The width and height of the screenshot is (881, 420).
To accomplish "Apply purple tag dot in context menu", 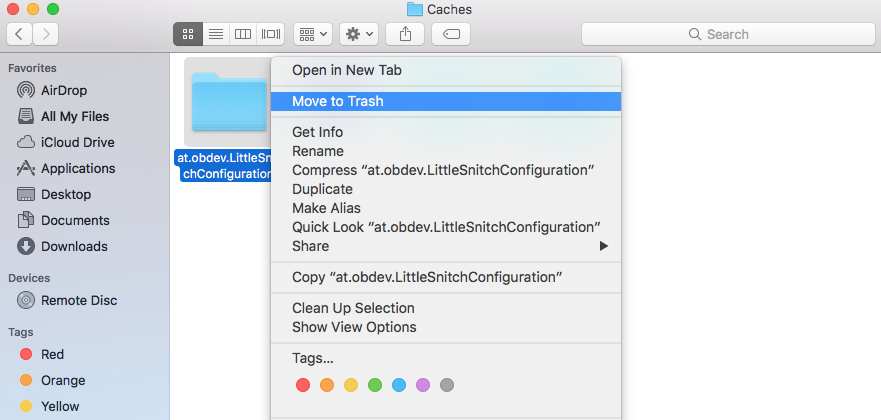I will [x=423, y=385].
